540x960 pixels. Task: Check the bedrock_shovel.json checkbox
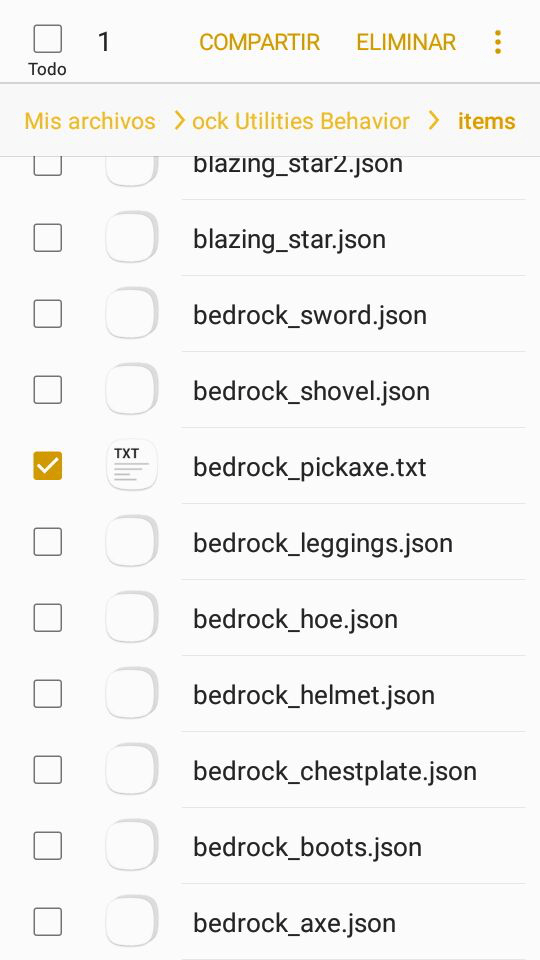pyautogui.click(x=48, y=390)
